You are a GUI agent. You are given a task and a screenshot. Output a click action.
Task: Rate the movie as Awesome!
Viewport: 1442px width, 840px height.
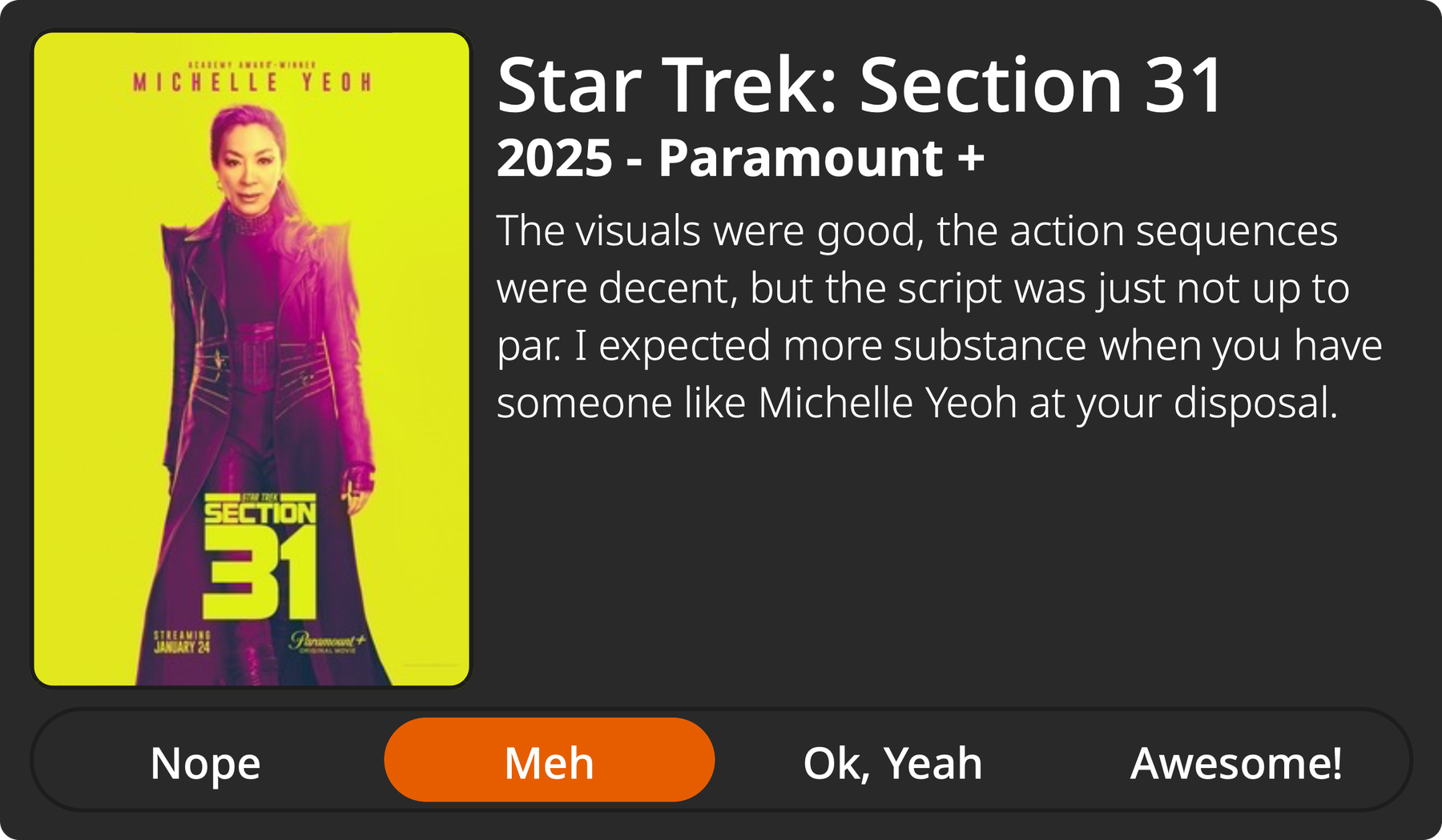point(1235,762)
